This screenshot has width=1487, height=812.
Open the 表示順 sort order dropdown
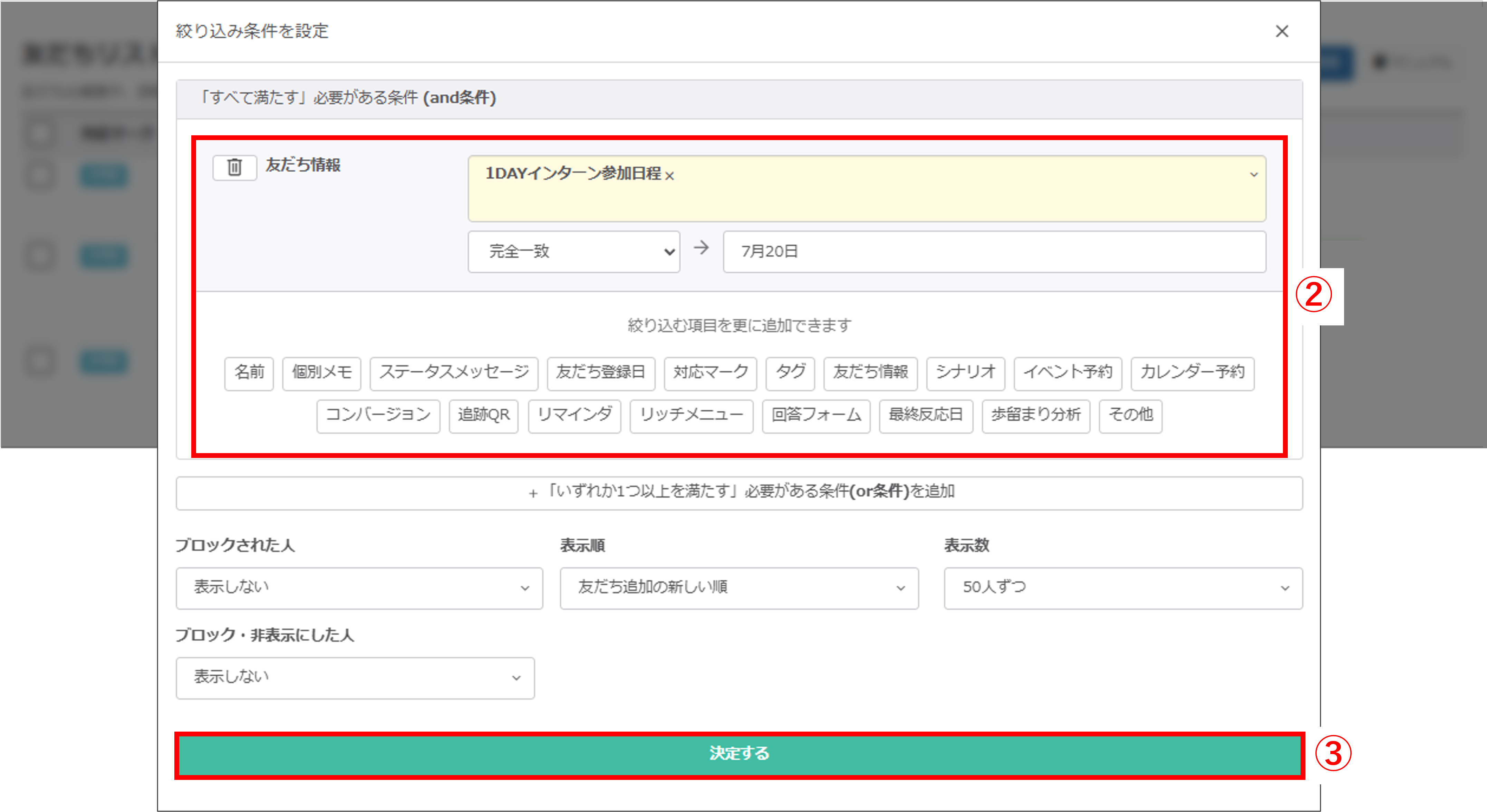pyautogui.click(x=739, y=587)
